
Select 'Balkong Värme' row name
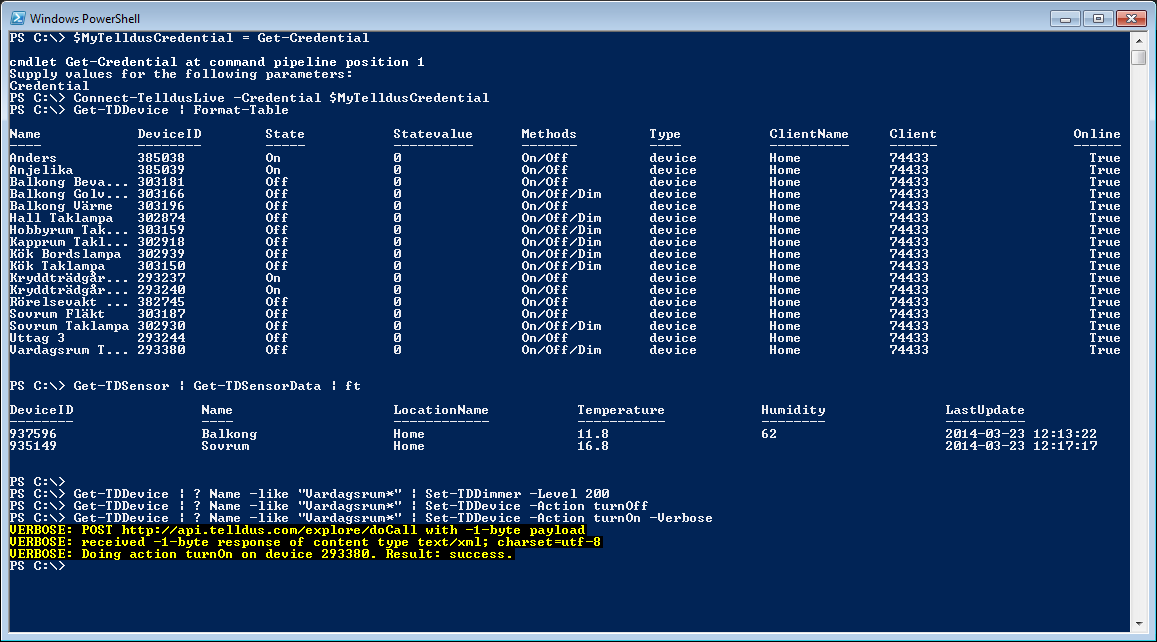click(x=61, y=206)
